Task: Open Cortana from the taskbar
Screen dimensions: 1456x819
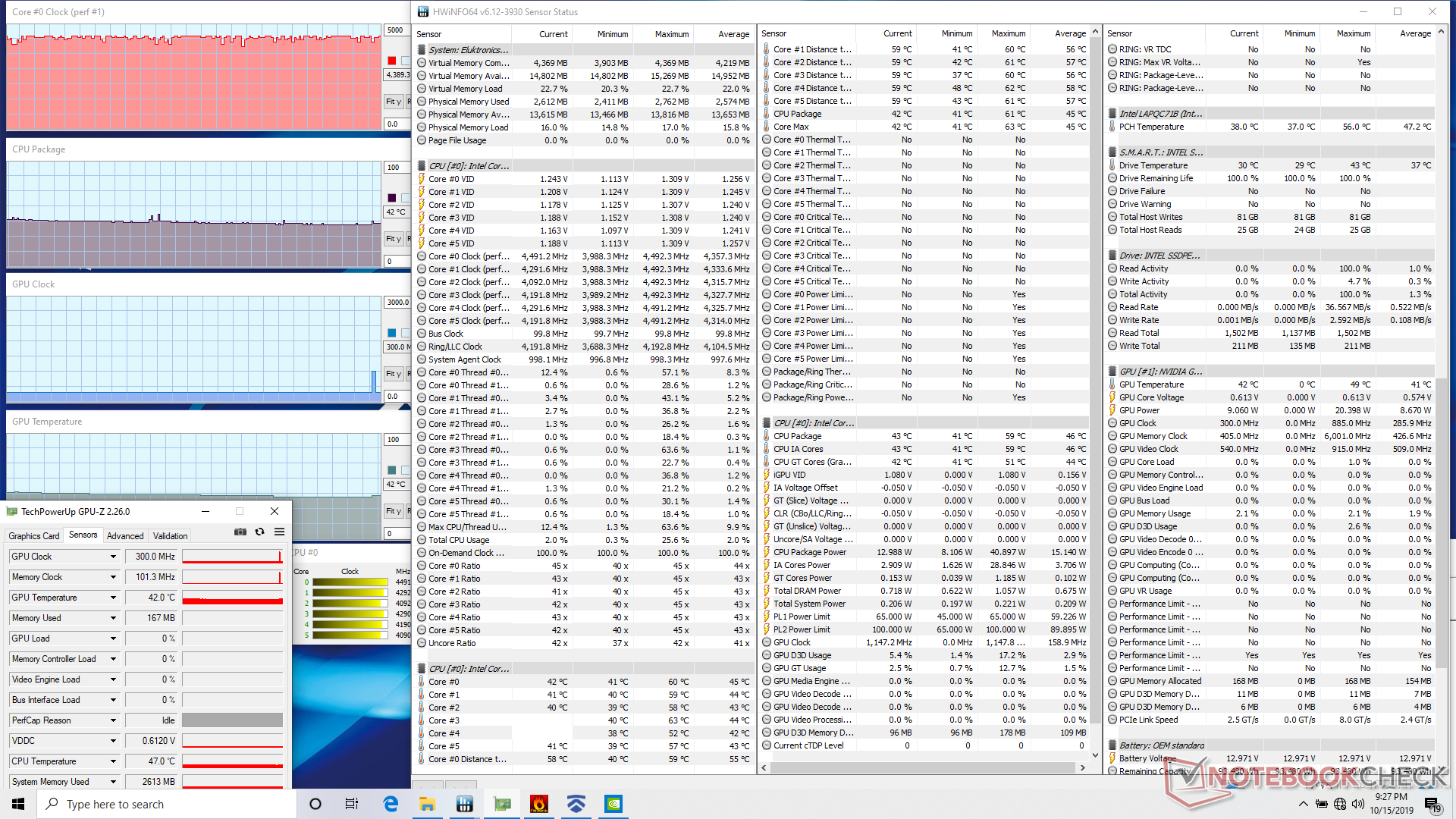Action: pos(315,804)
